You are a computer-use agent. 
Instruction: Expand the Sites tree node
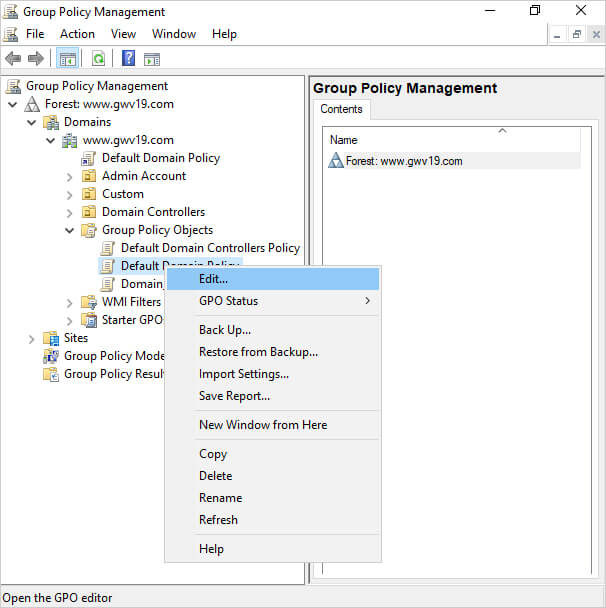click(x=31, y=339)
